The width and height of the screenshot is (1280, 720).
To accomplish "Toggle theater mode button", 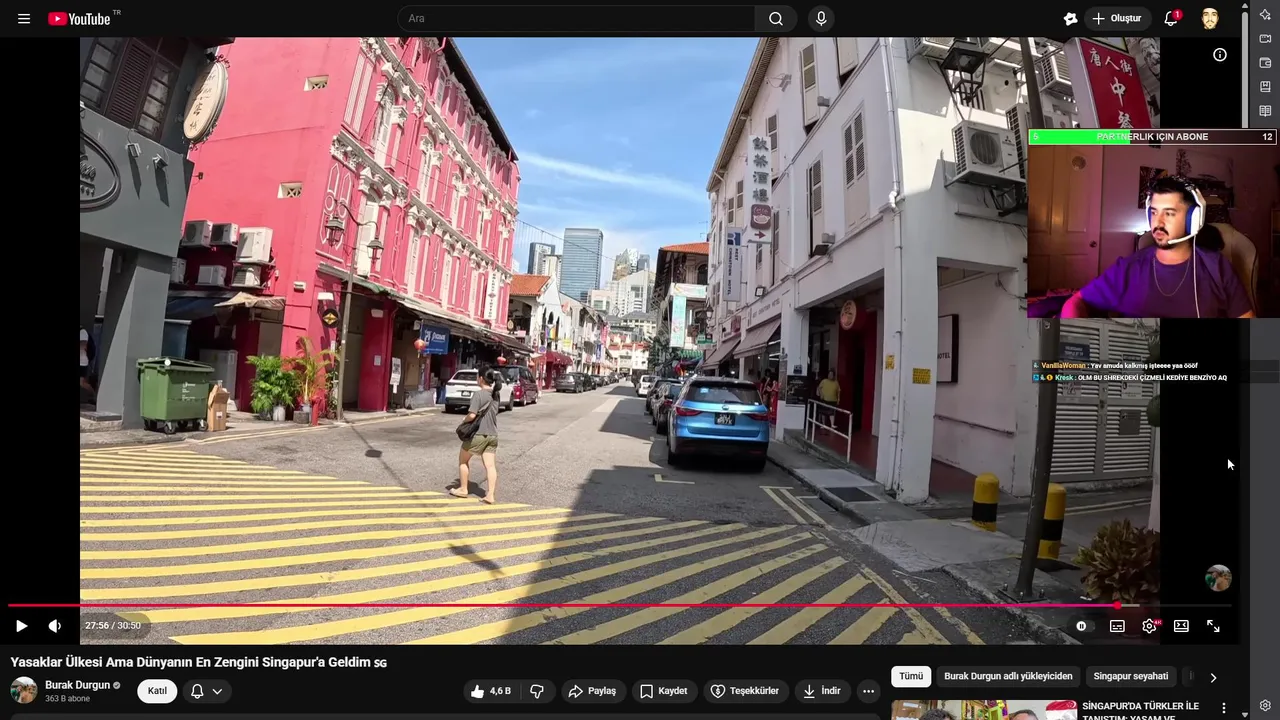I will pos(1181,626).
